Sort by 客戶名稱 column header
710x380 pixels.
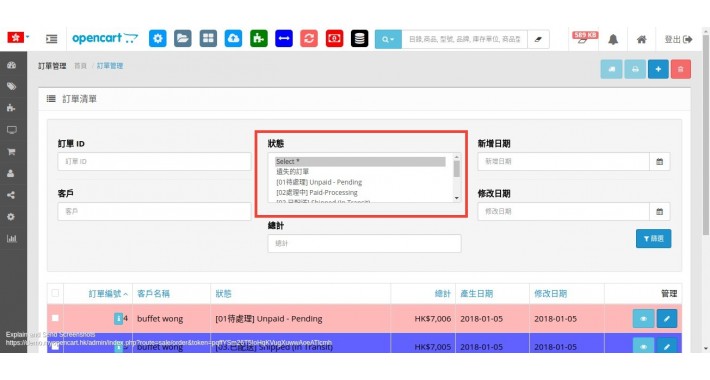tap(154, 294)
